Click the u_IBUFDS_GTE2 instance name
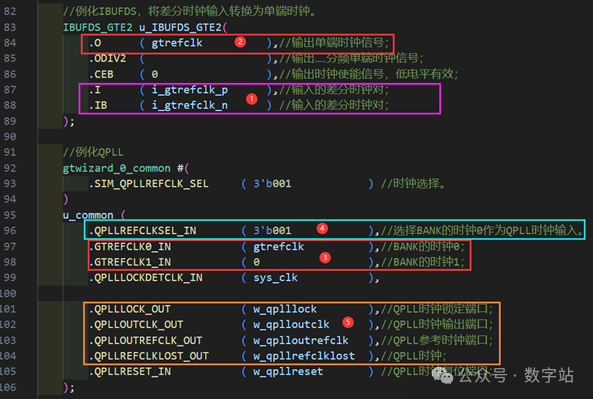Image resolution: width=593 pixels, height=399 pixels. [x=181, y=27]
